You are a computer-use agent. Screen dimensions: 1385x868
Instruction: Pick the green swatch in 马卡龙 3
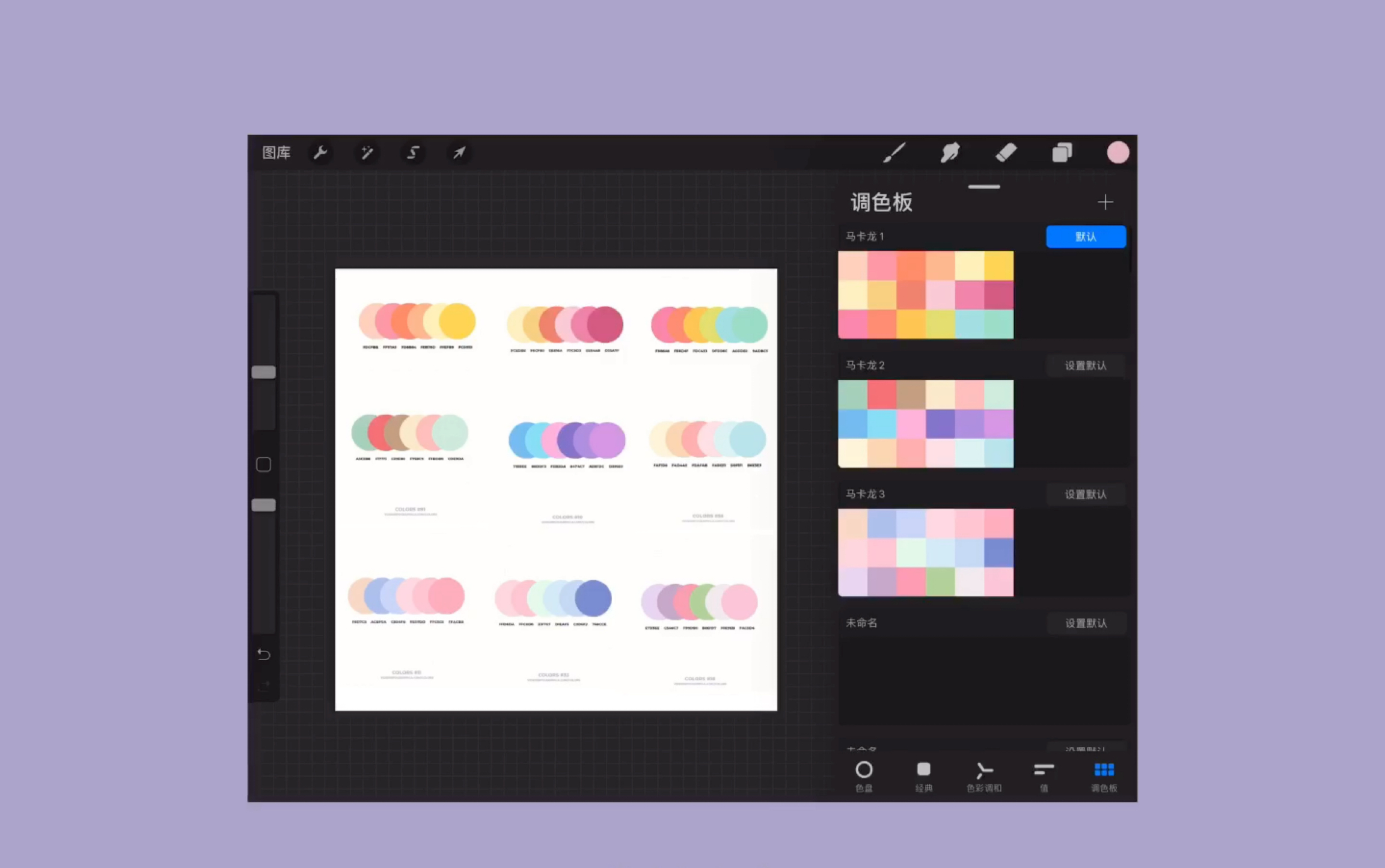(941, 582)
